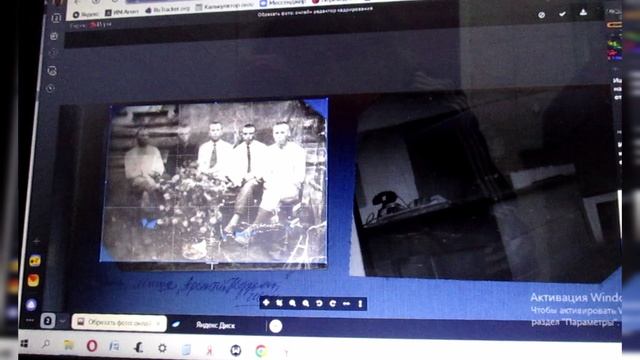Click the second magnifier zoom icon
The image size is (640, 360).
(x=306, y=303)
